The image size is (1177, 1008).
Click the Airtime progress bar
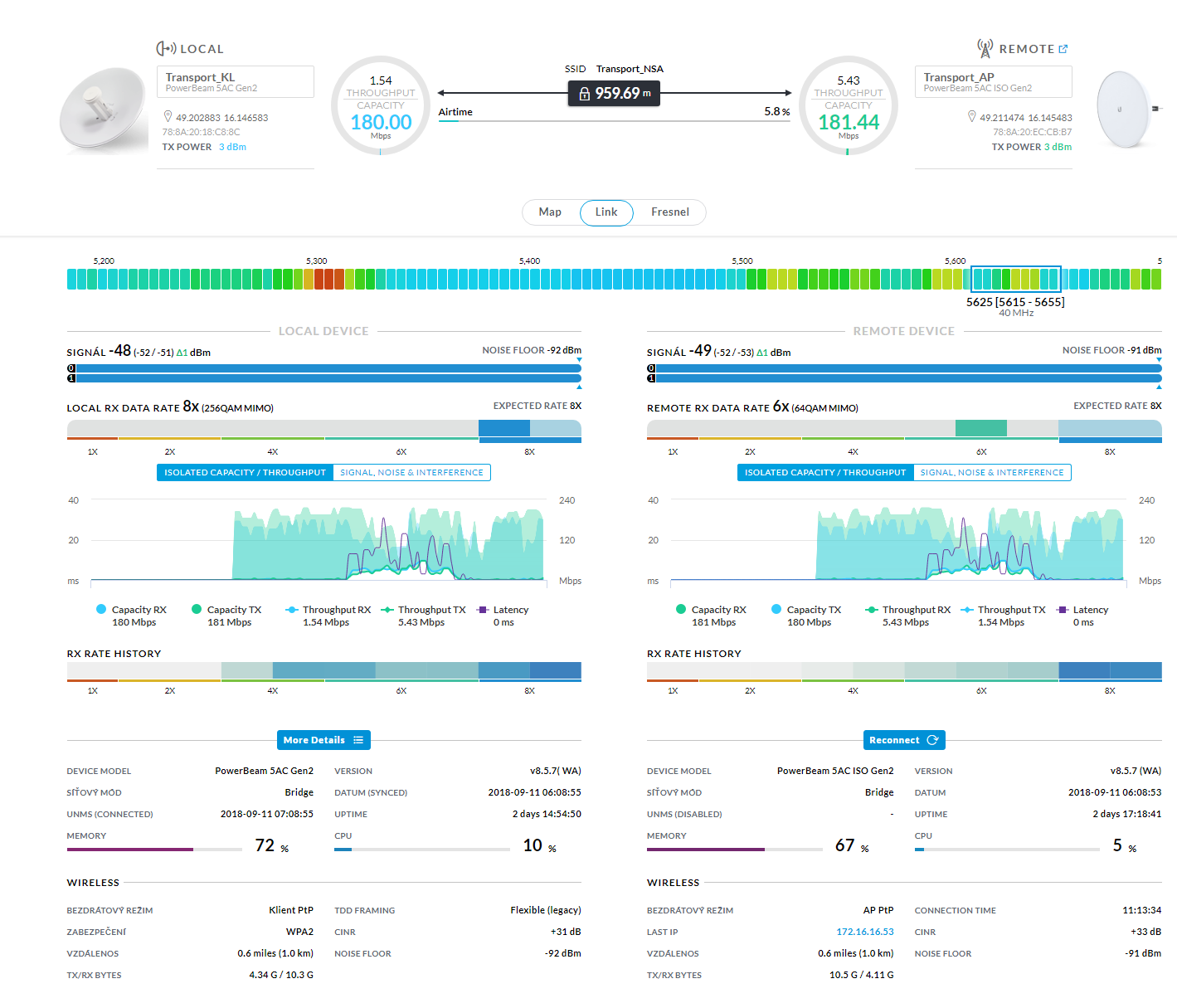point(614,121)
